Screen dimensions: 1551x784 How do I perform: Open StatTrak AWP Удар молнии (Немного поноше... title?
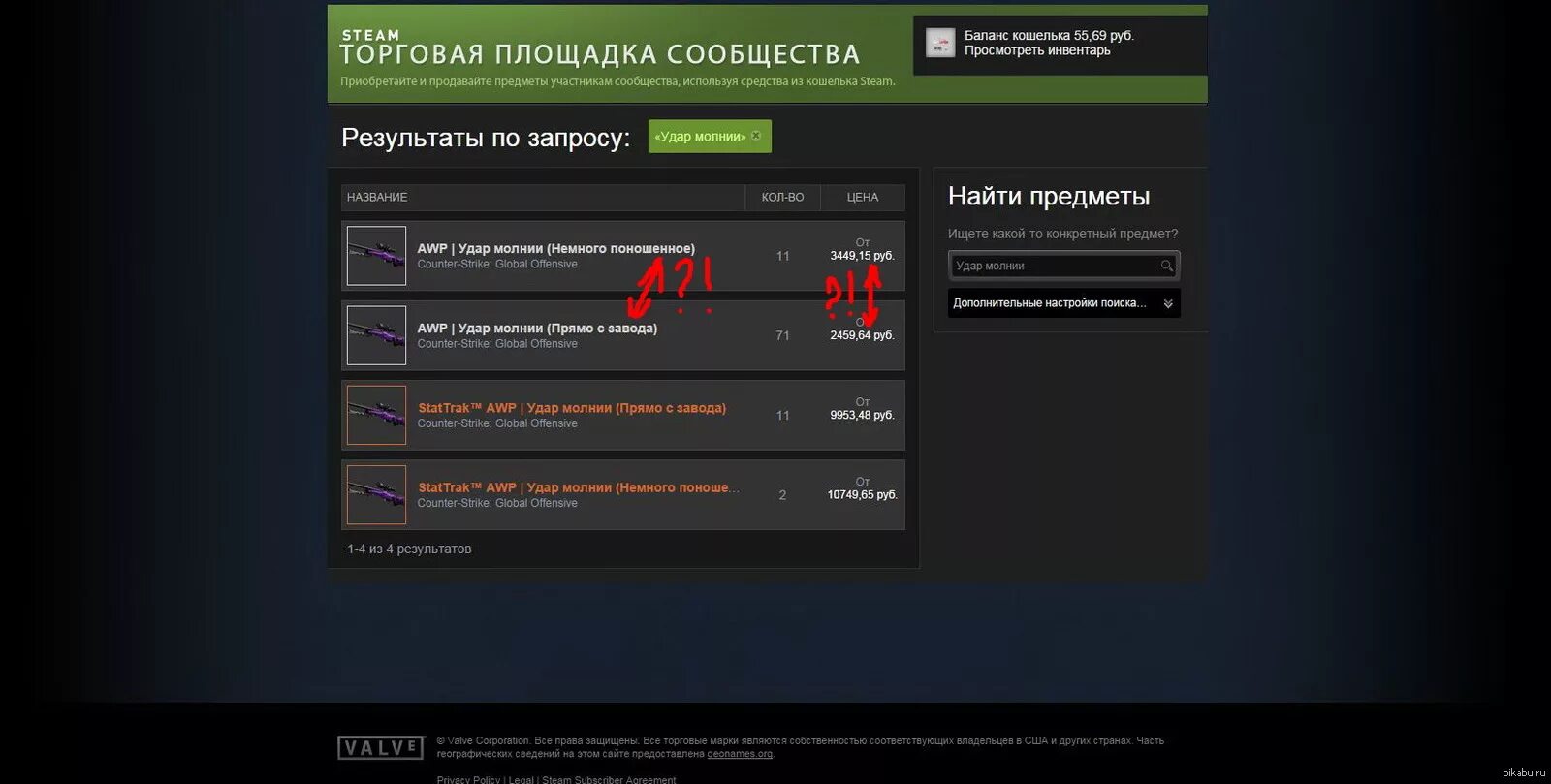[579, 487]
